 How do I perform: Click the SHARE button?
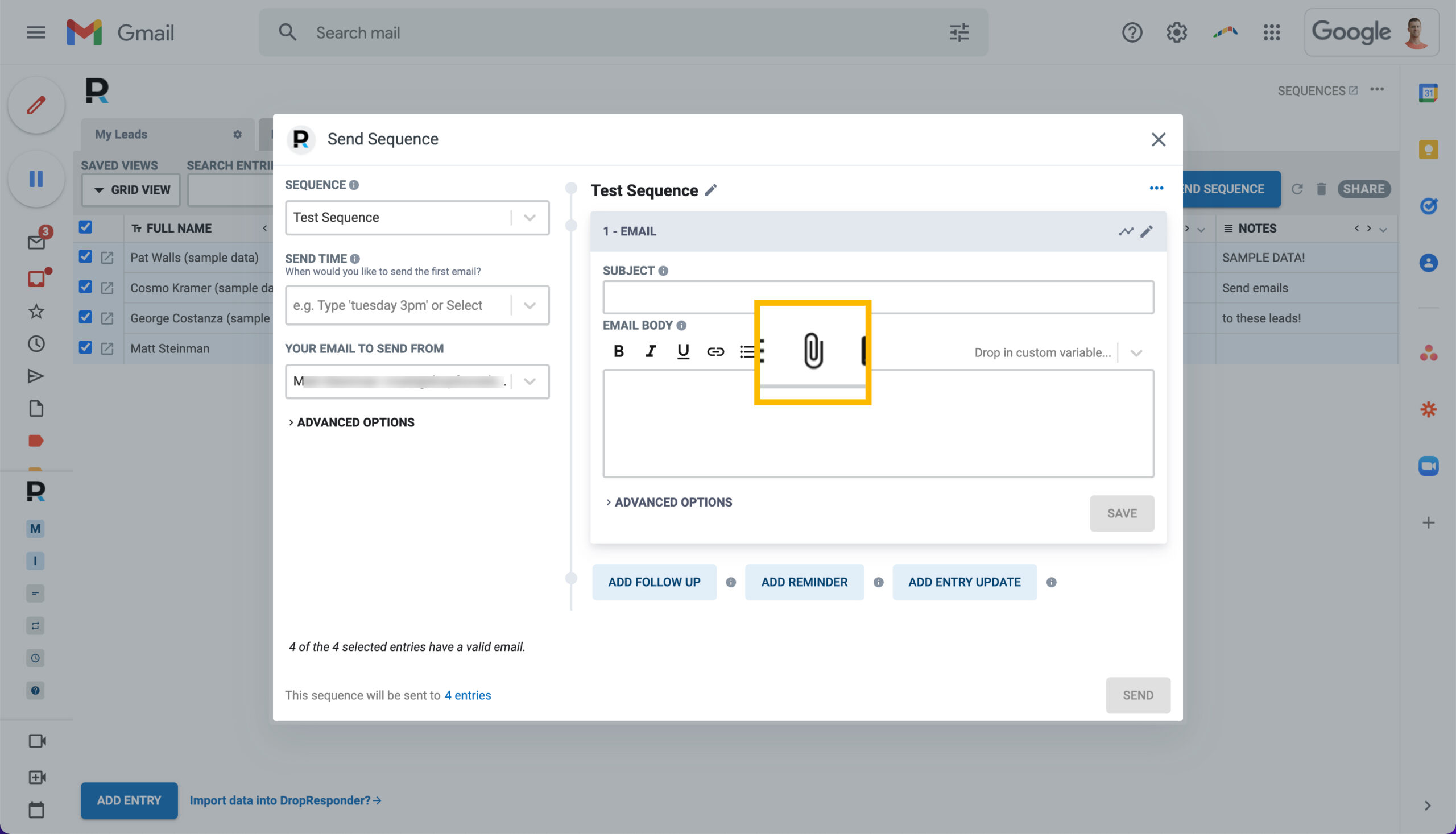(x=1363, y=189)
